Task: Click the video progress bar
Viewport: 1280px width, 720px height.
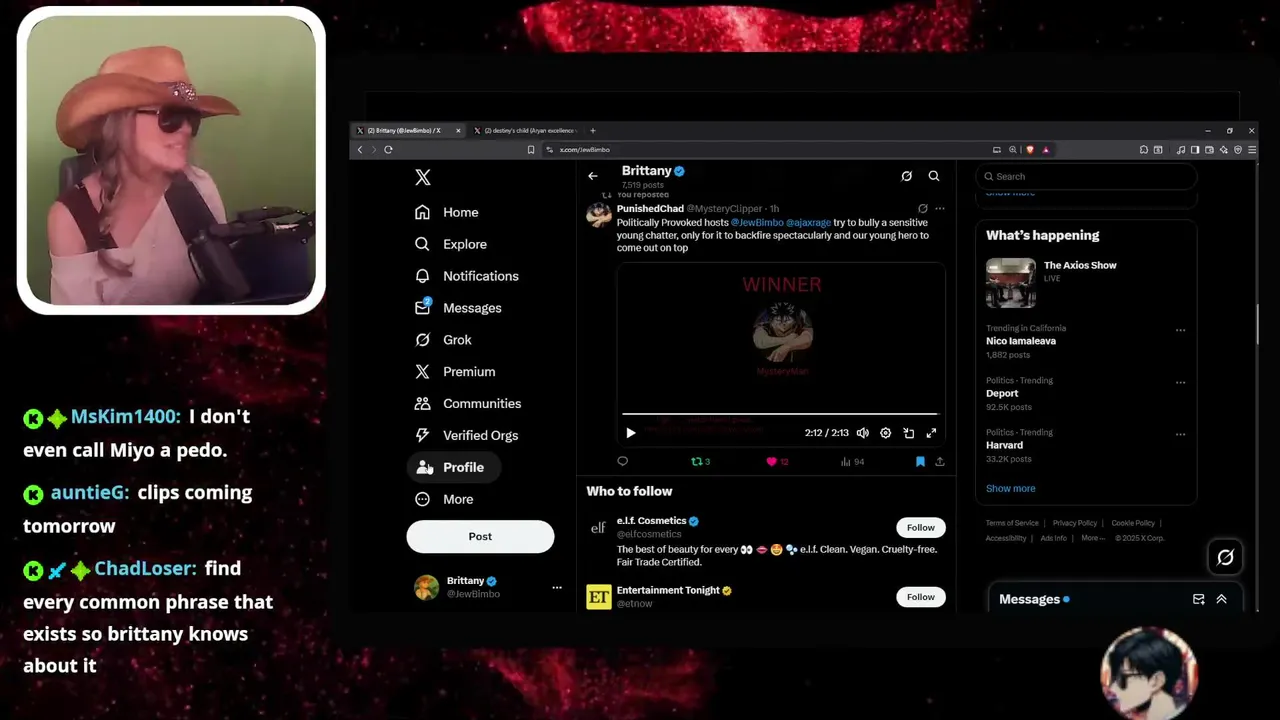Action: click(x=780, y=413)
